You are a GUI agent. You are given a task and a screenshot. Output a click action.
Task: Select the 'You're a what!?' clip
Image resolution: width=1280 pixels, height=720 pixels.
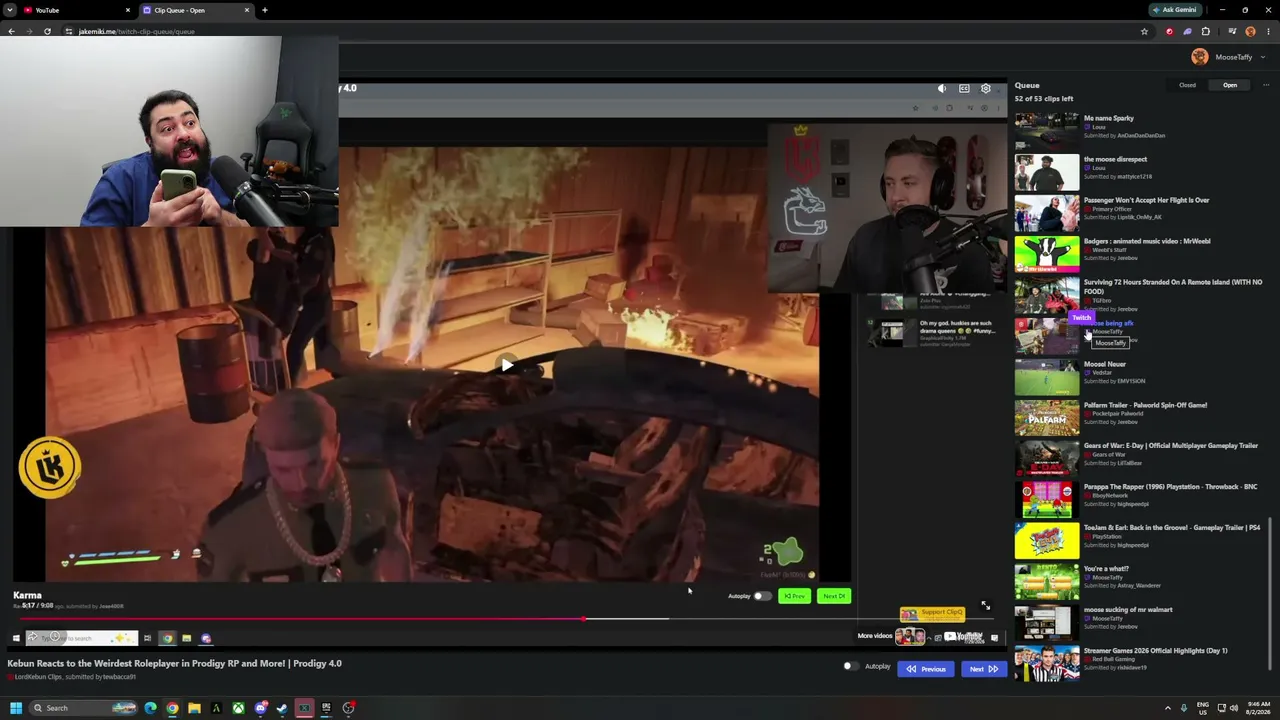1140,581
